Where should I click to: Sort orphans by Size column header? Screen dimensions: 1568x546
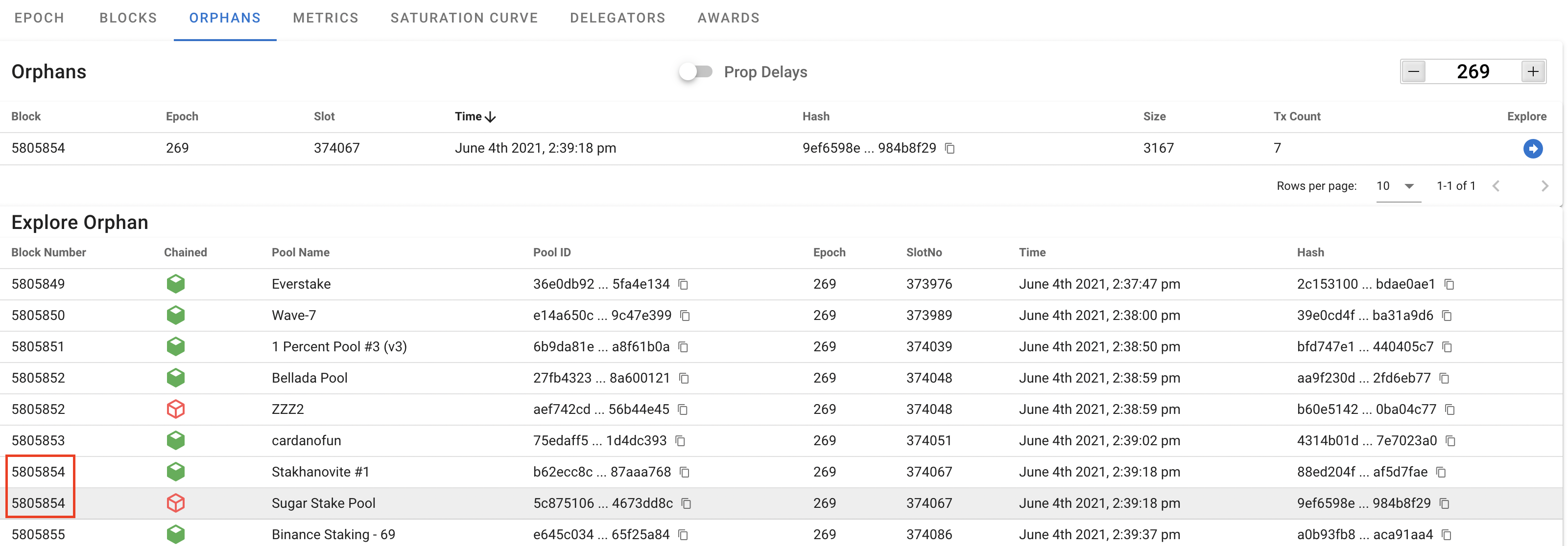pyautogui.click(x=1154, y=116)
